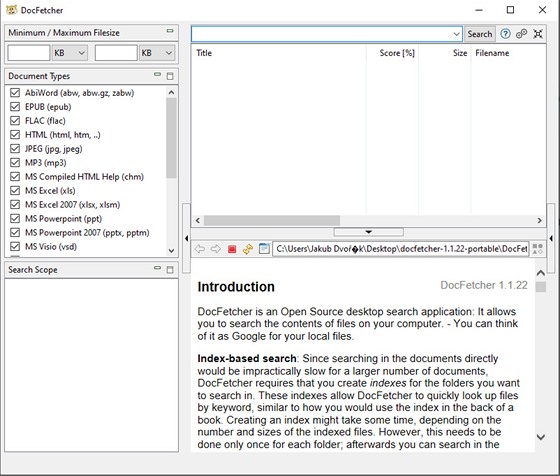Screen dimensions: 560x476
Task: Maximize the Search Scope panel
Action: click(170, 270)
